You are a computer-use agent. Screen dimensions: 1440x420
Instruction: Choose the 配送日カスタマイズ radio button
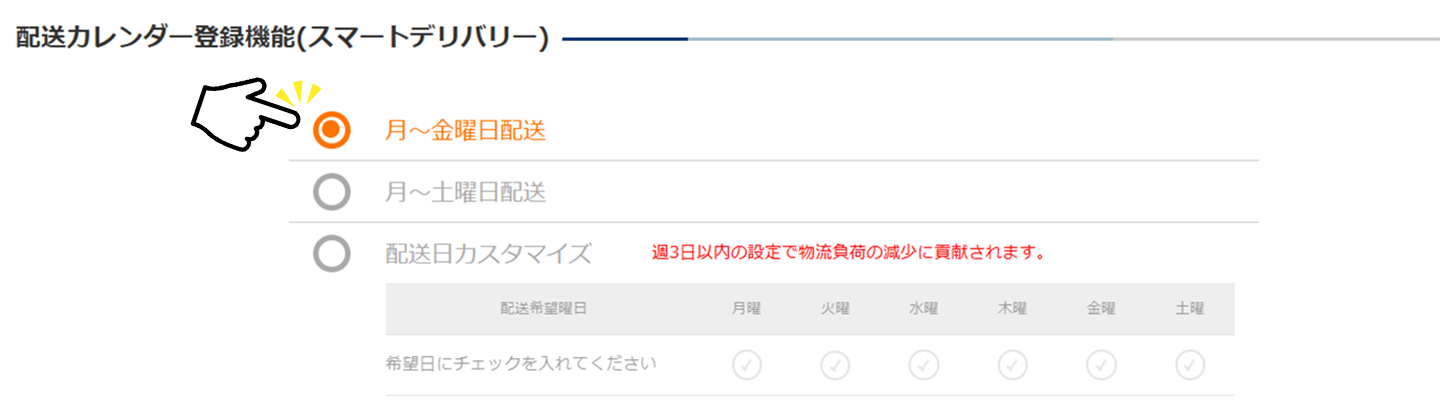click(331, 254)
